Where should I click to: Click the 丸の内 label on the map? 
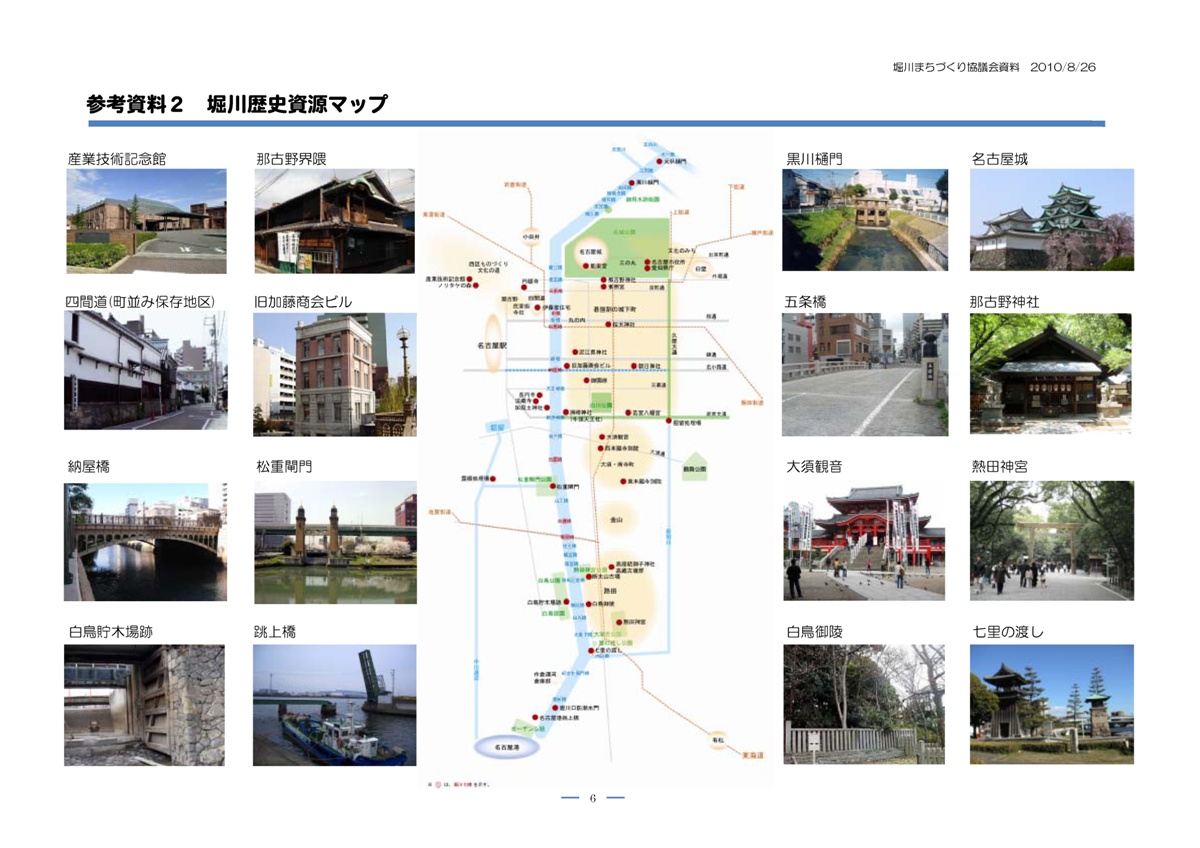[x=577, y=320]
